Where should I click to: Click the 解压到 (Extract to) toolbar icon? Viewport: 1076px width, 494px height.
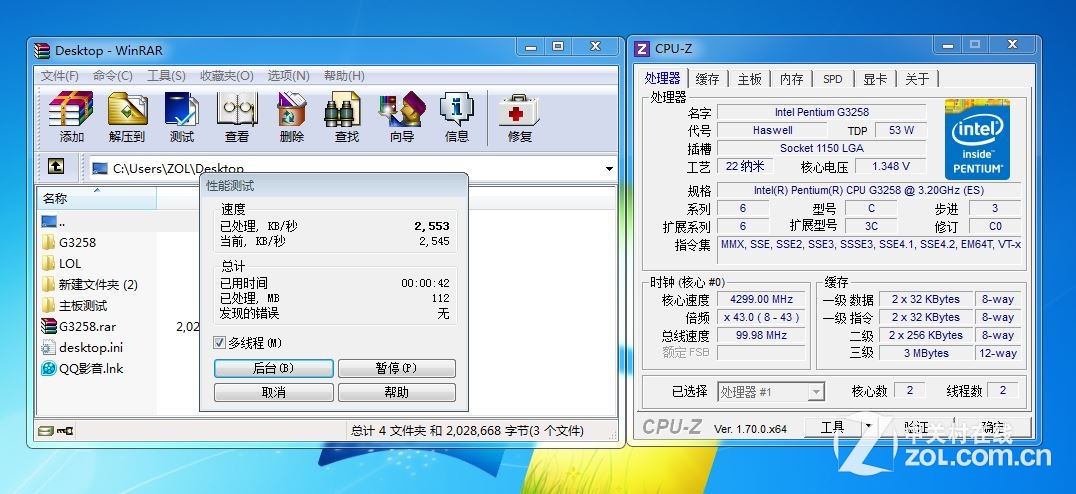pos(127,109)
